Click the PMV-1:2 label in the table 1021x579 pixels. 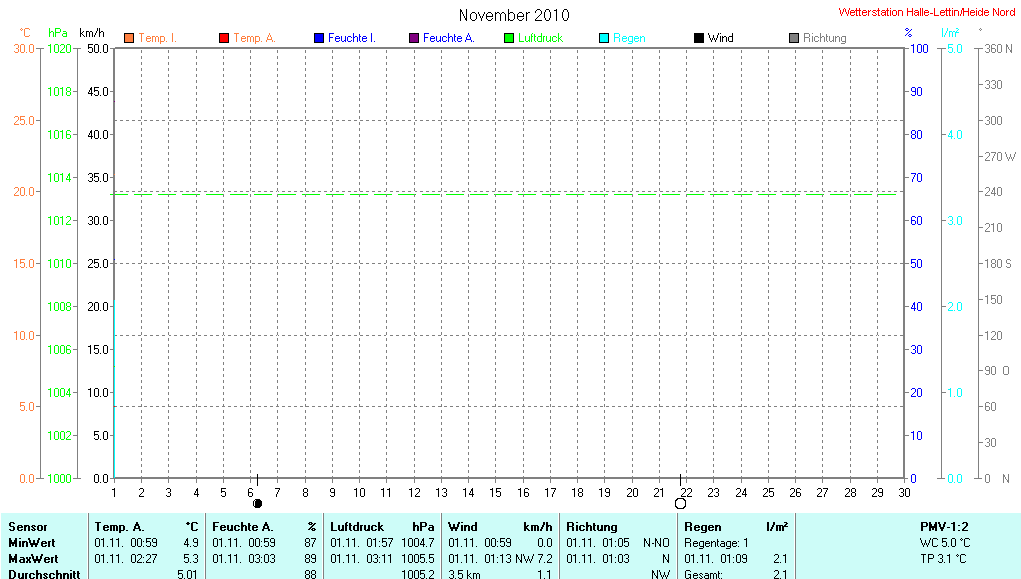[944, 526]
